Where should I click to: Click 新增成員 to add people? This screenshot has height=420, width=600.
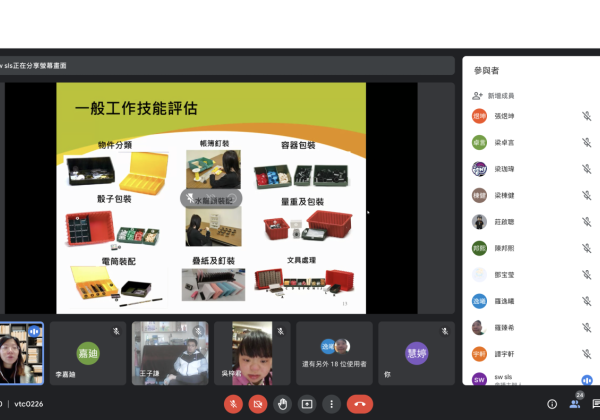(501, 96)
